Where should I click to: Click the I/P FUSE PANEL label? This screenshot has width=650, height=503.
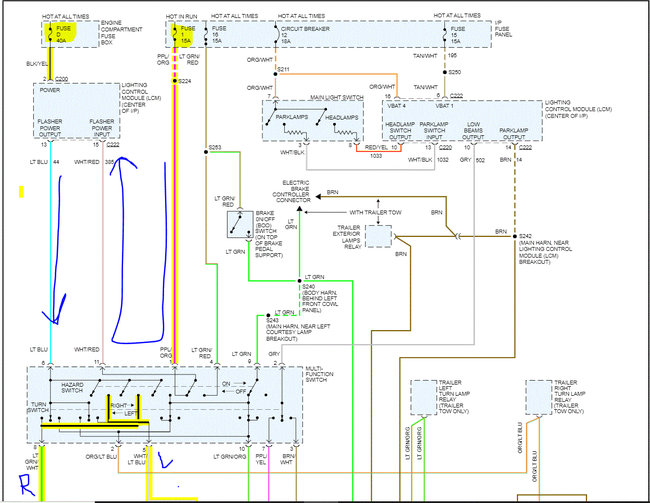point(503,29)
